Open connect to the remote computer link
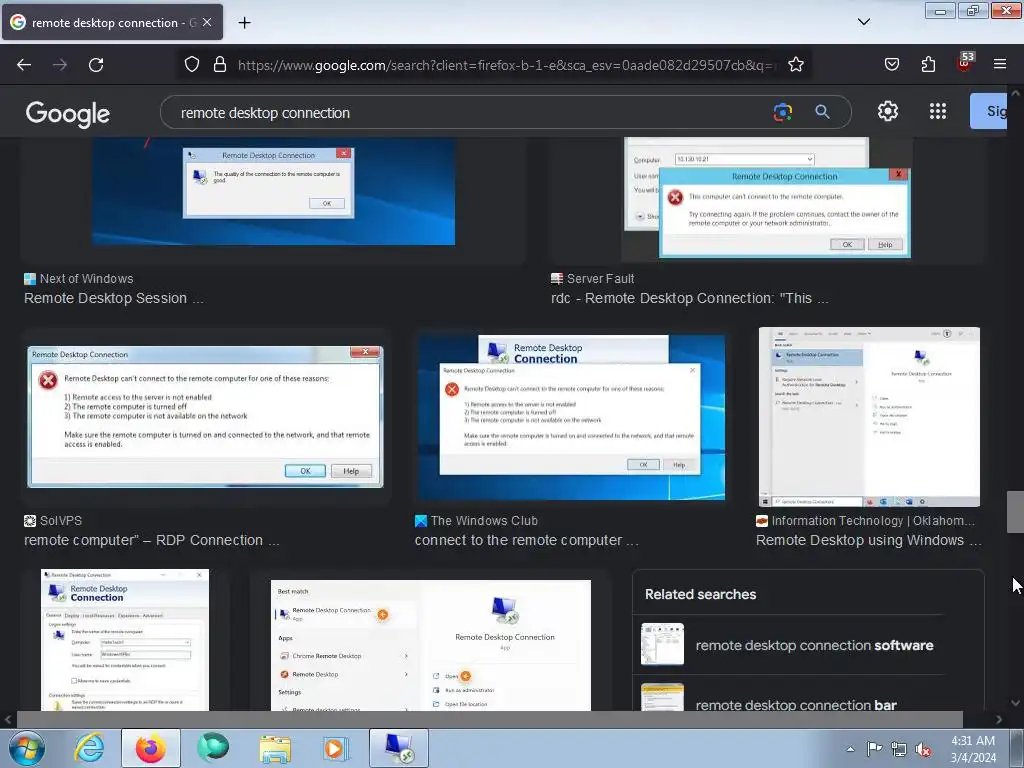The height and width of the screenshot is (768, 1024). pyautogui.click(x=526, y=541)
